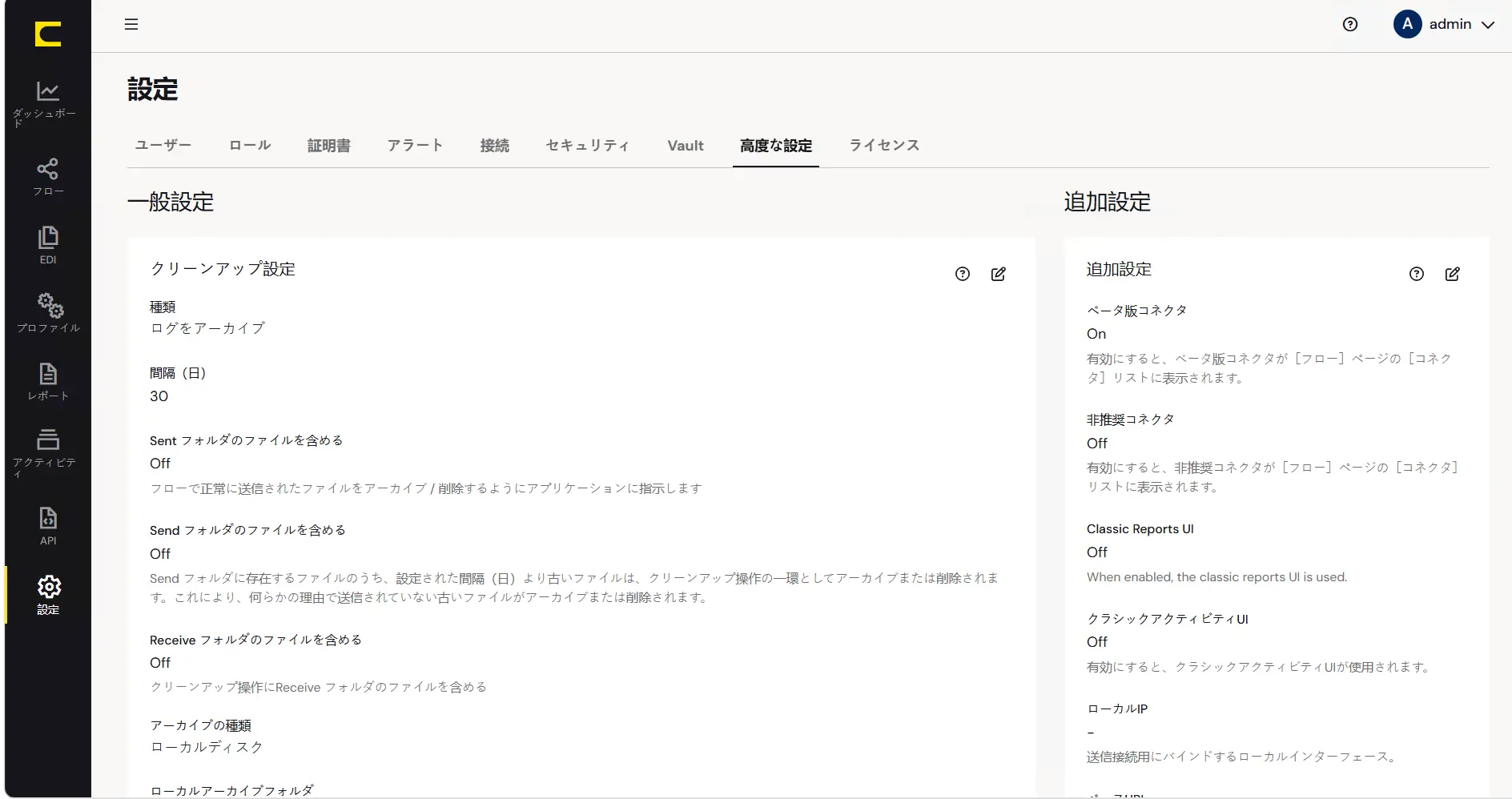Switch to the ライセンス tab
The width and height of the screenshot is (1512, 799).
coord(884,146)
